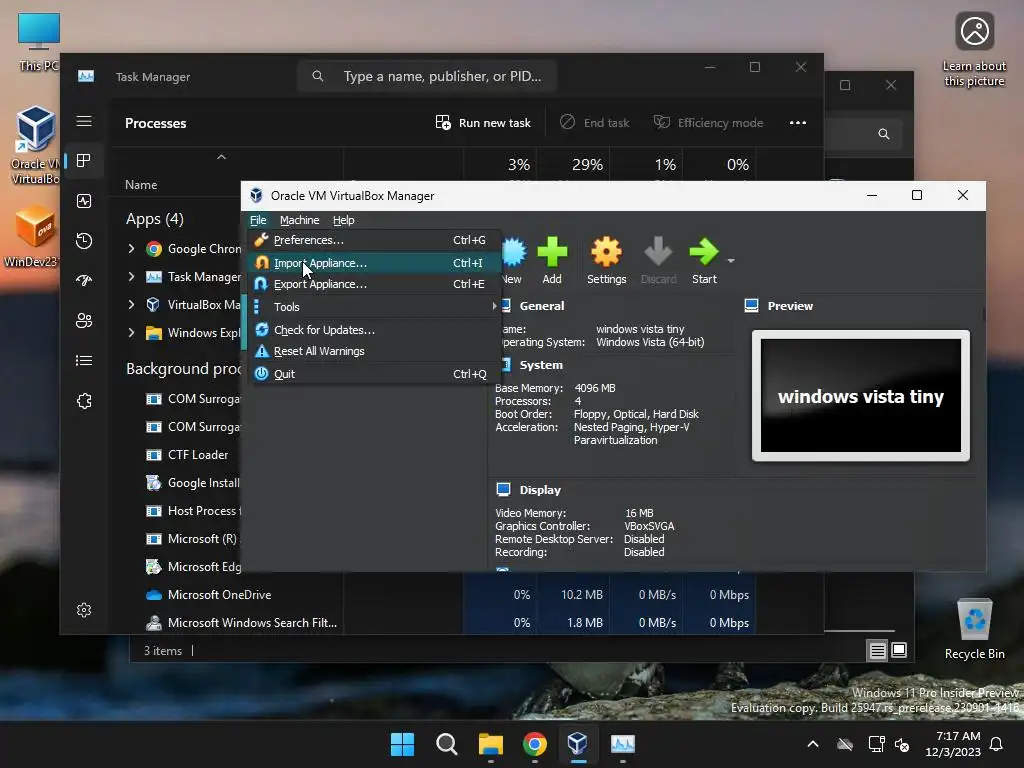Open Task Manager Performance sidebar icon
Screen dimensions: 1024x768
[x=84, y=201]
